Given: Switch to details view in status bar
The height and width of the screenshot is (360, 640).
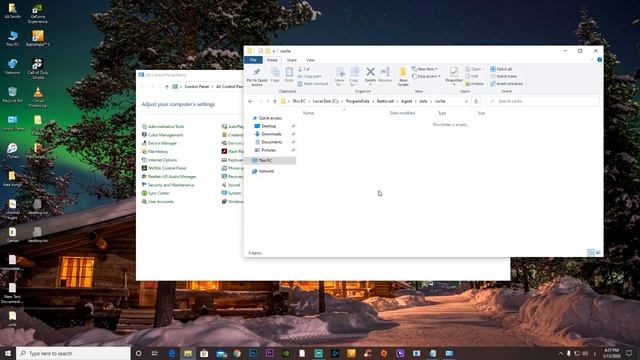Looking at the screenshot, I should pyautogui.click(x=591, y=253).
